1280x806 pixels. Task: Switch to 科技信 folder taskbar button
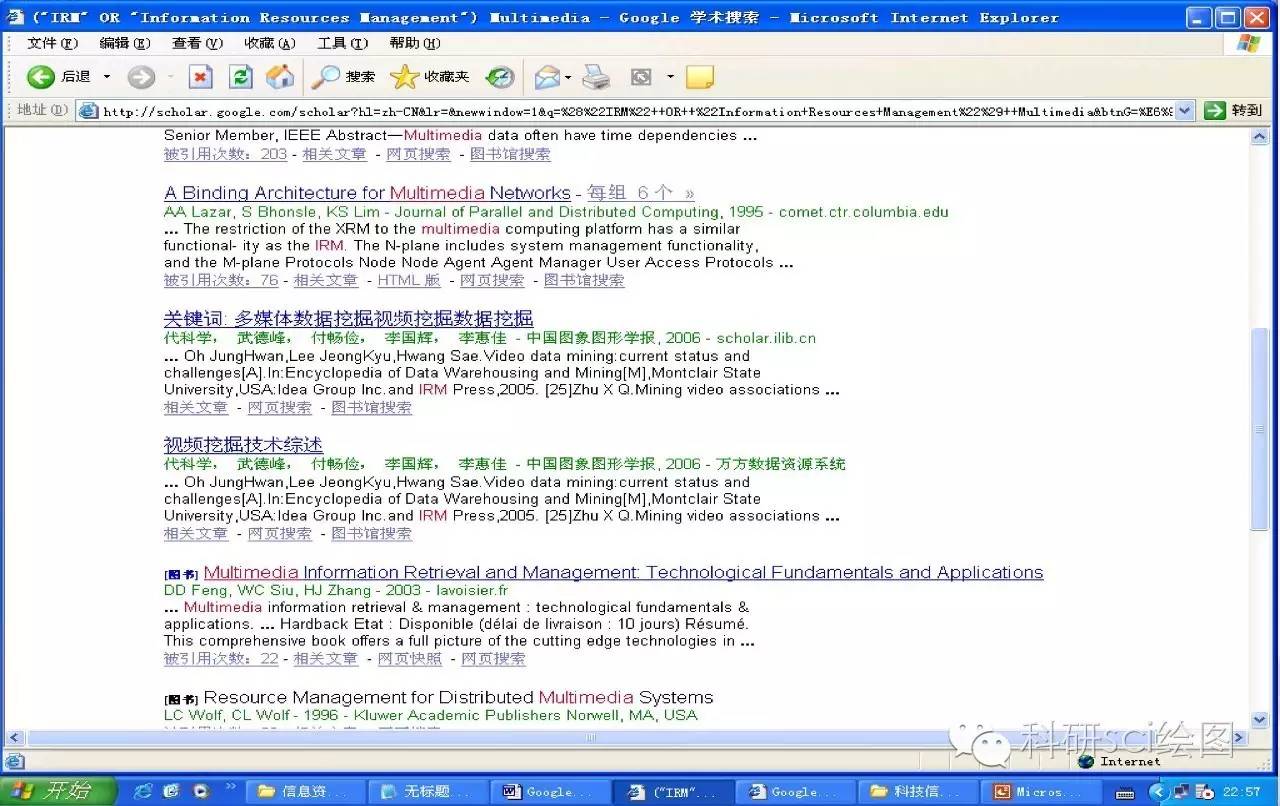pyautogui.click(x=920, y=791)
